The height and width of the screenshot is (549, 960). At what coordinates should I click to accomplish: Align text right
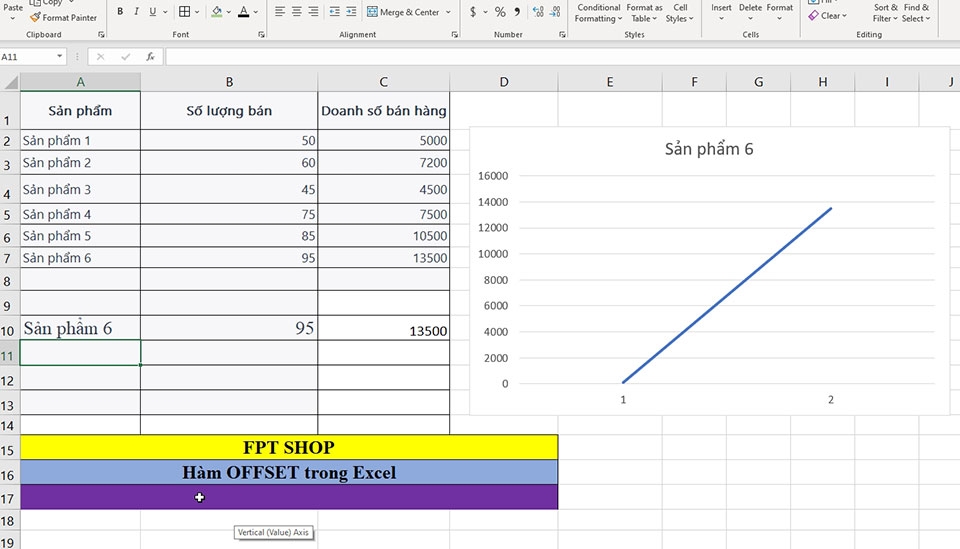[313, 12]
